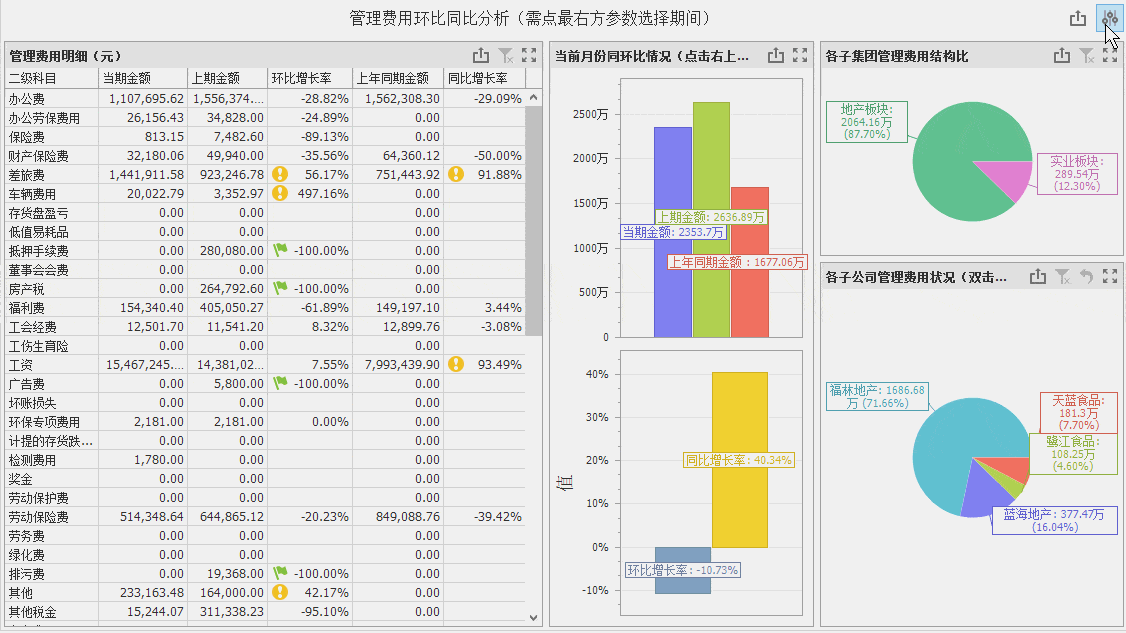Select the 福利费 row label
Viewport: 1126px width, 633px height.
[27, 308]
